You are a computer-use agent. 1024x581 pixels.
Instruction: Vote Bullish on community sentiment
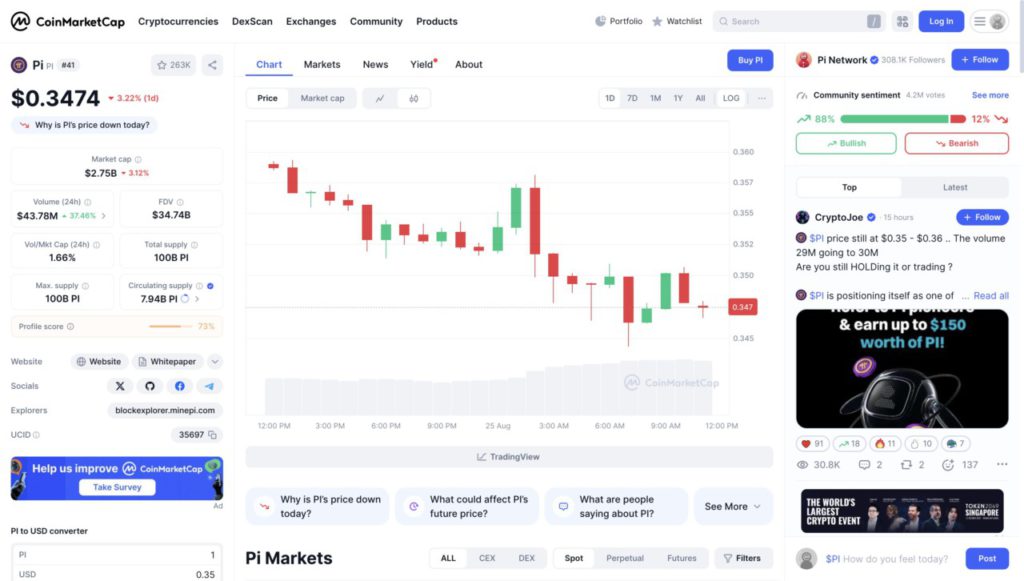pos(846,143)
